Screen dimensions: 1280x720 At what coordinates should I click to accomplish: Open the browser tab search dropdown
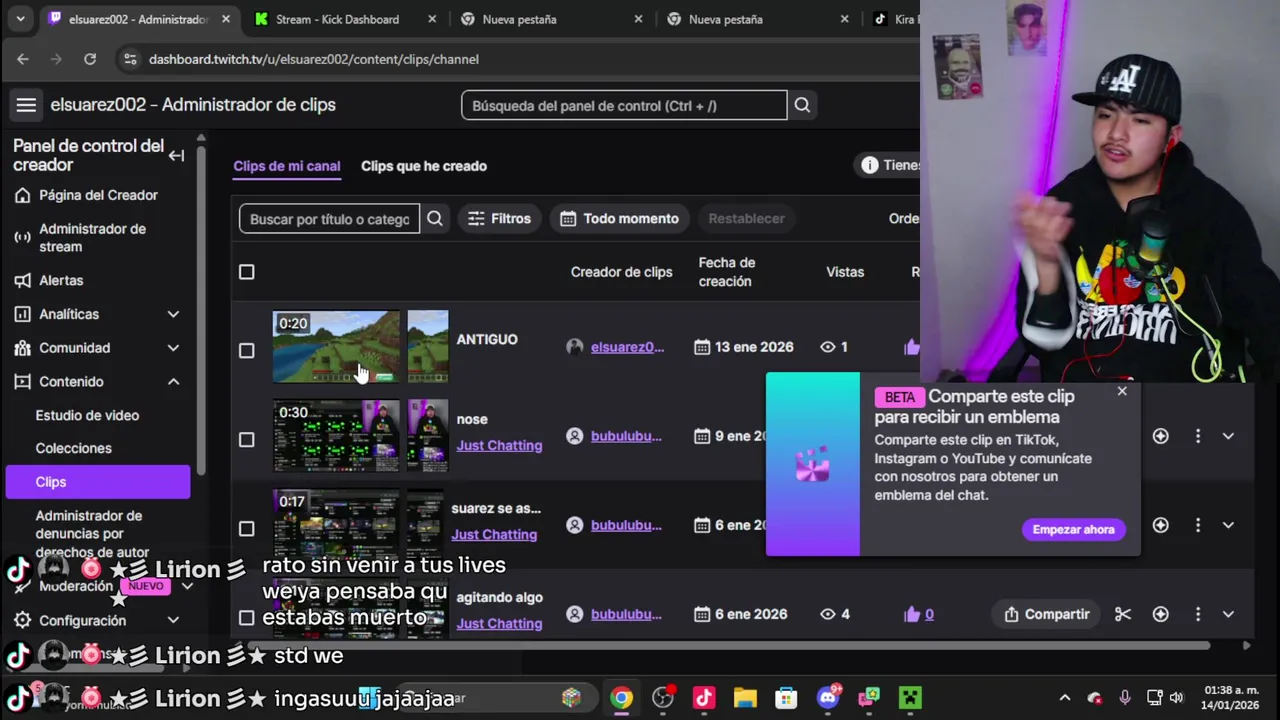20,19
